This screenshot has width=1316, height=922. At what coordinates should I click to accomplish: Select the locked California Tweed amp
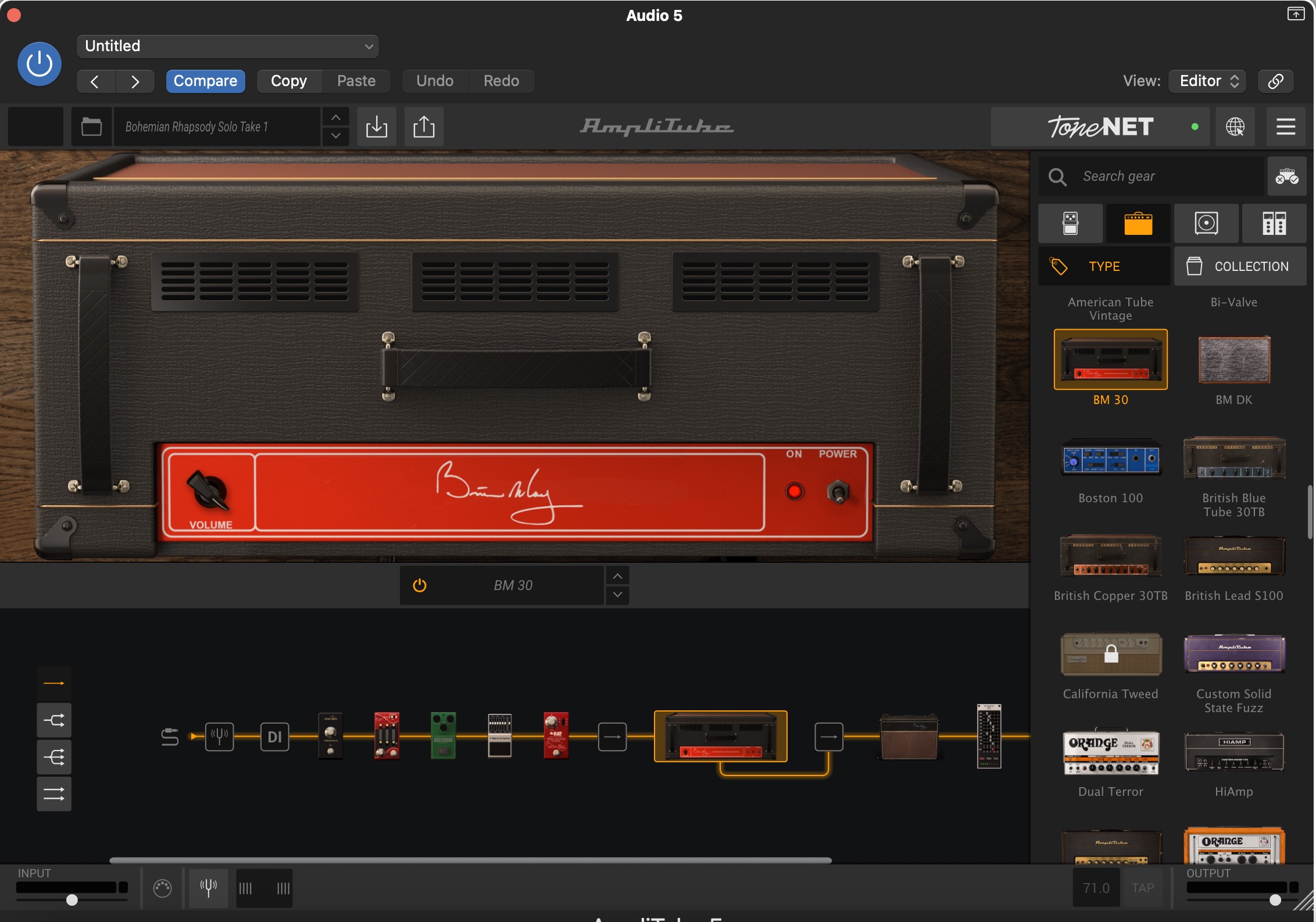point(1111,654)
